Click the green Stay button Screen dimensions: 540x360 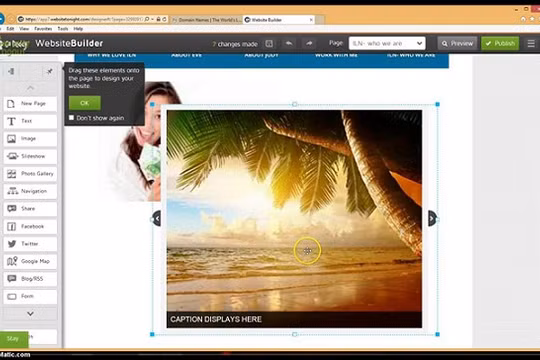tap(14, 339)
